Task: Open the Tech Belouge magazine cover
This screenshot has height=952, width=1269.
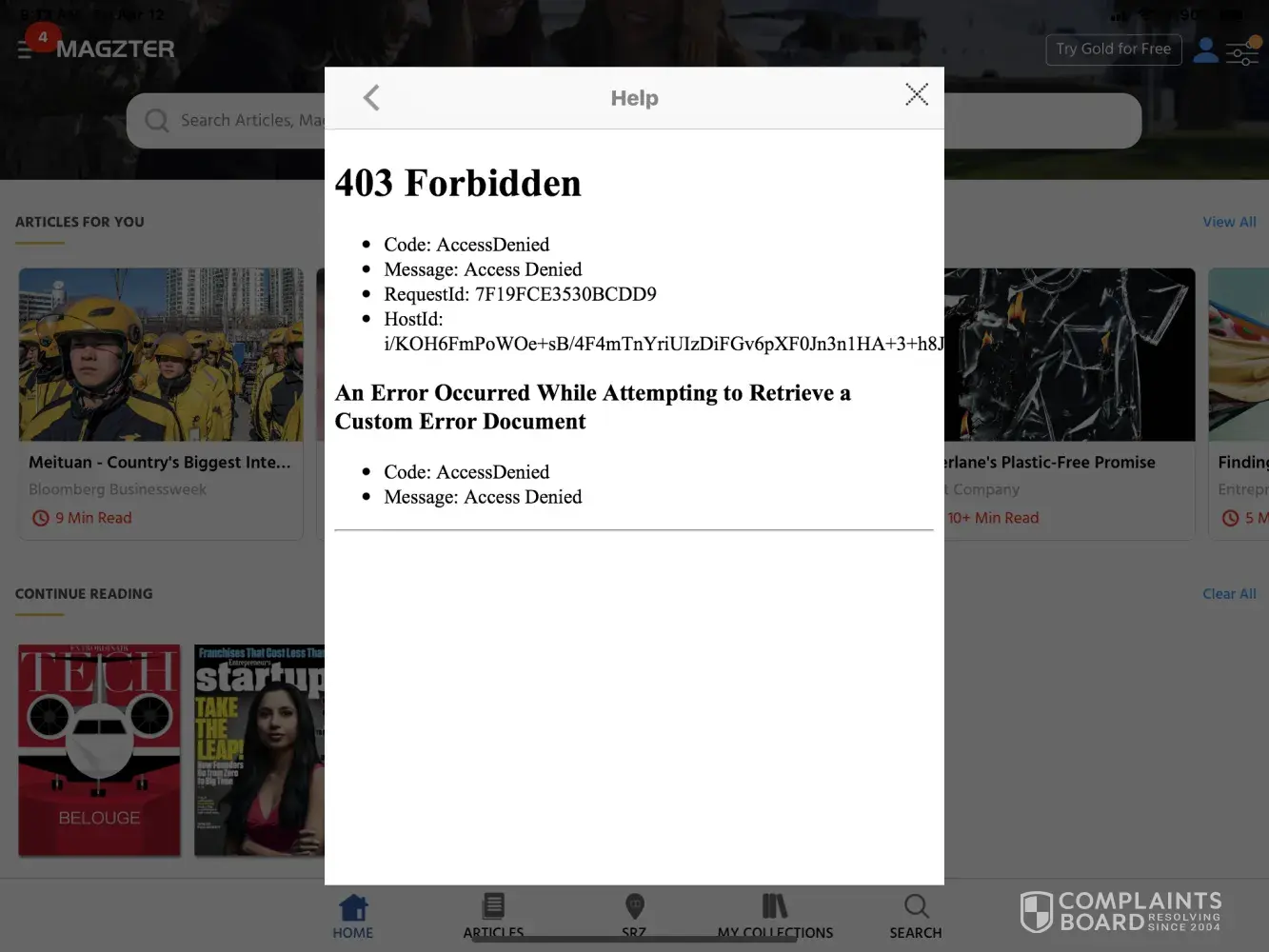Action: [99, 750]
